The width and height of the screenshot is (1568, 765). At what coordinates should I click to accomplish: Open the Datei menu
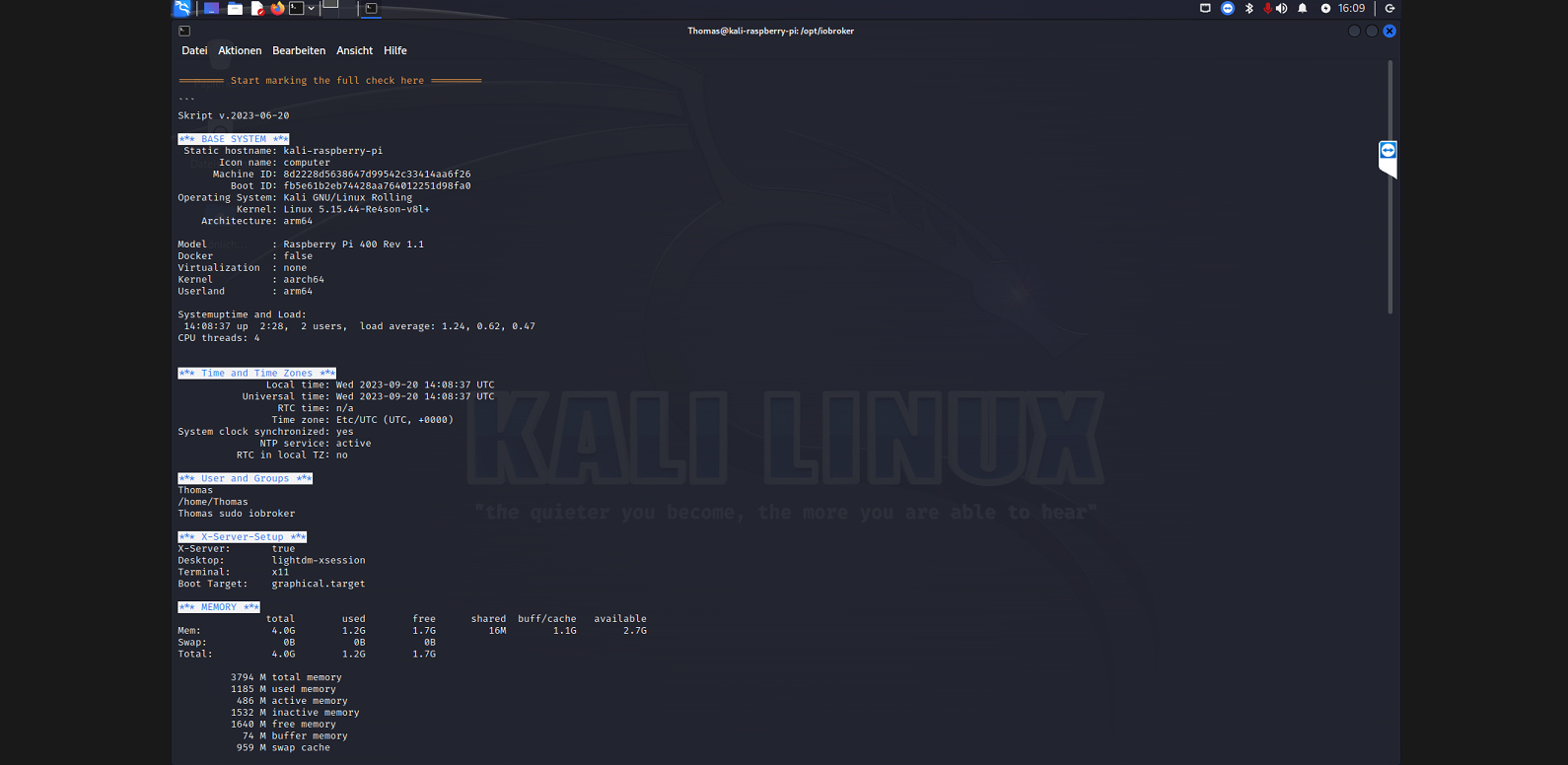[x=194, y=50]
